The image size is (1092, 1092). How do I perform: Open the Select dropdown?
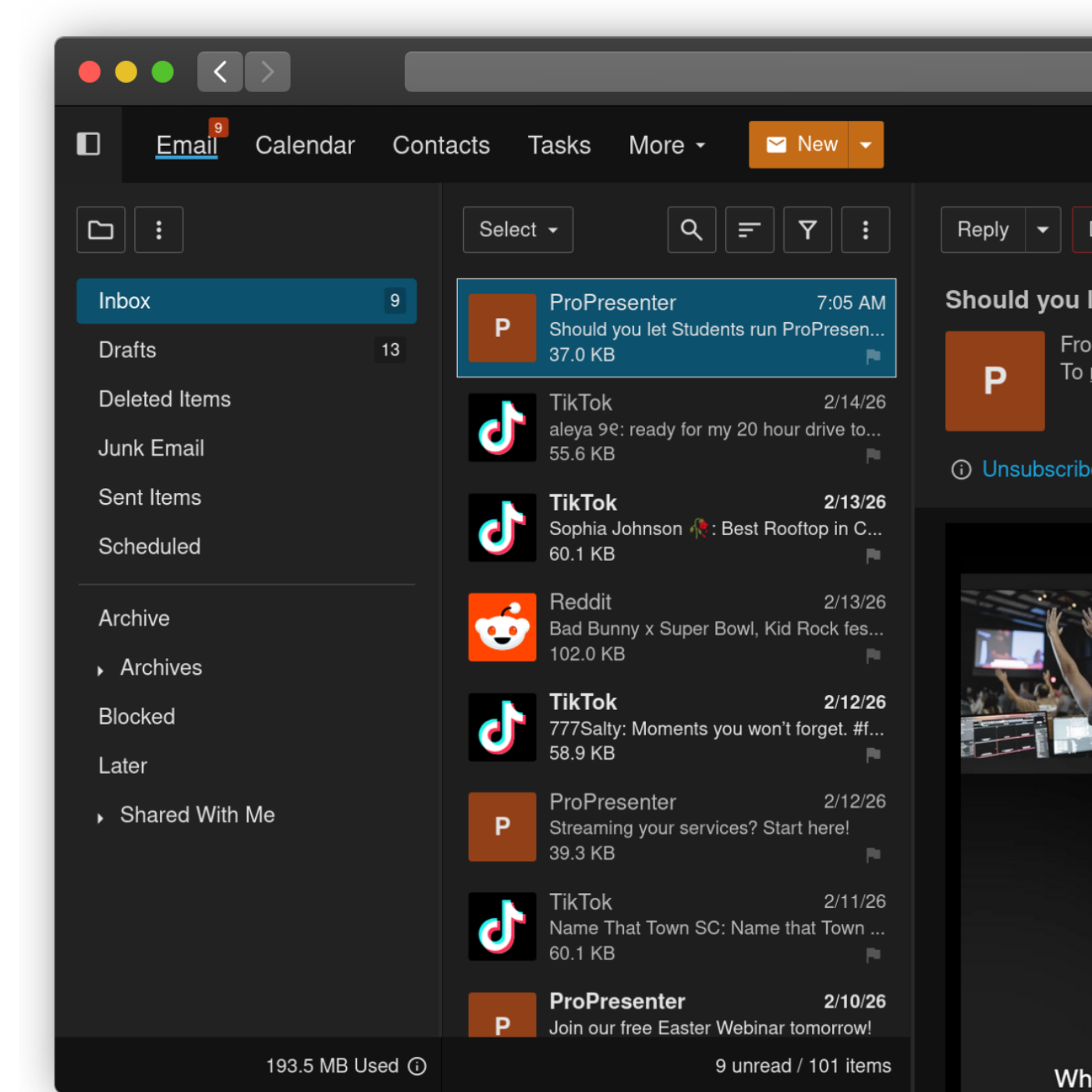click(517, 230)
